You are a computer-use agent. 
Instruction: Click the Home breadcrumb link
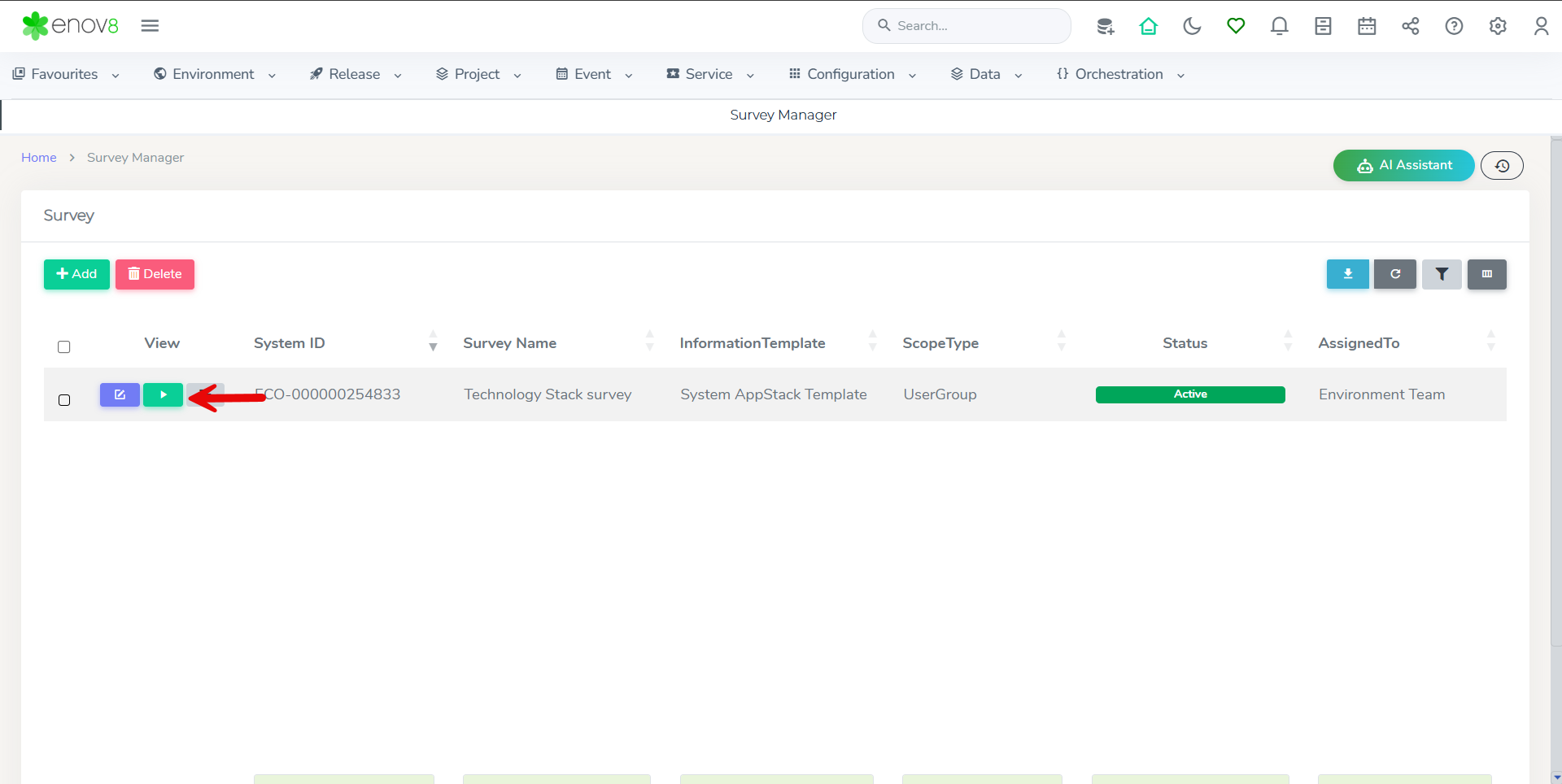(x=39, y=158)
